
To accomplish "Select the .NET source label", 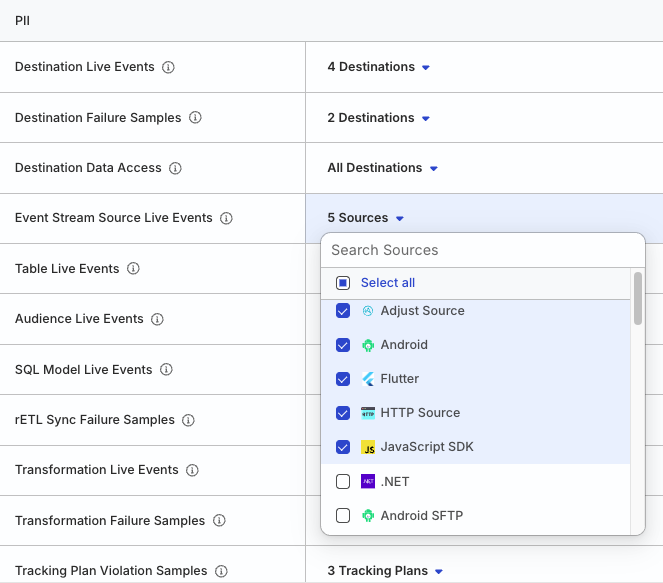I will click(x=395, y=482).
